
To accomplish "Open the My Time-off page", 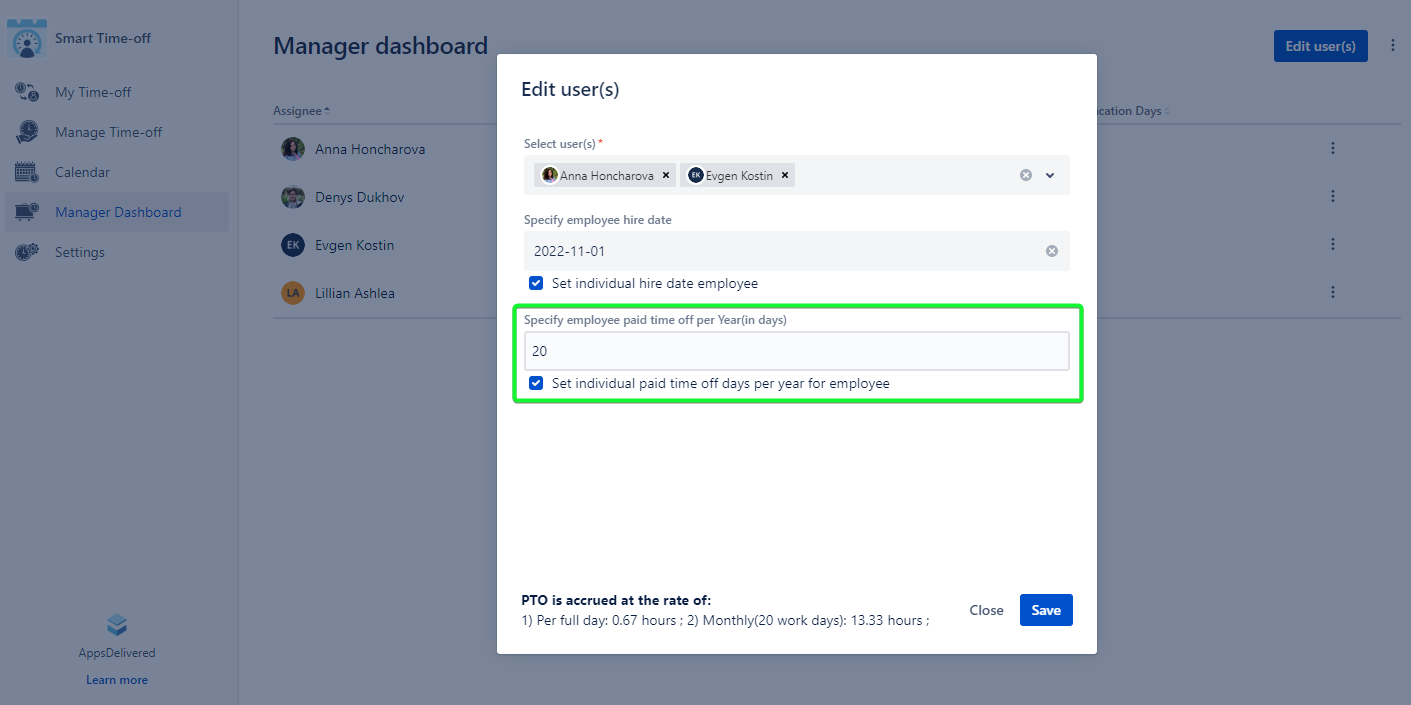I will [x=93, y=92].
